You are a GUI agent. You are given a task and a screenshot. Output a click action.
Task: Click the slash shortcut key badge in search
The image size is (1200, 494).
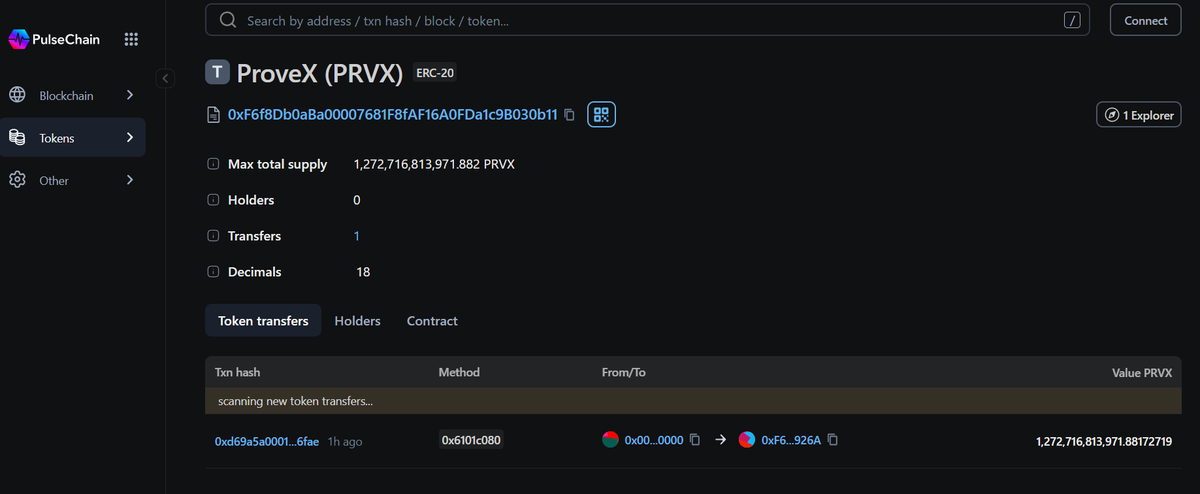[1072, 20]
